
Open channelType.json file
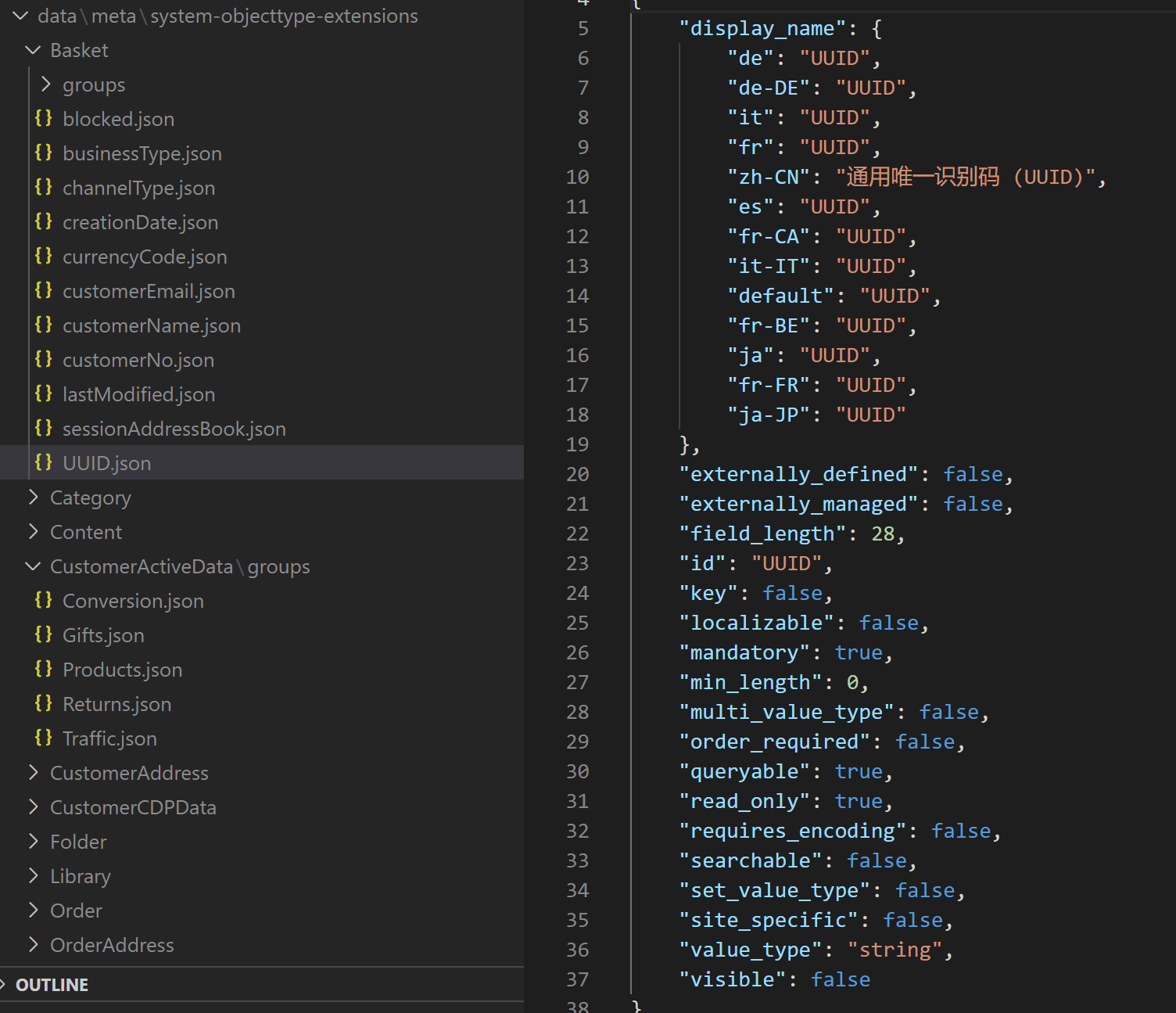[139, 188]
